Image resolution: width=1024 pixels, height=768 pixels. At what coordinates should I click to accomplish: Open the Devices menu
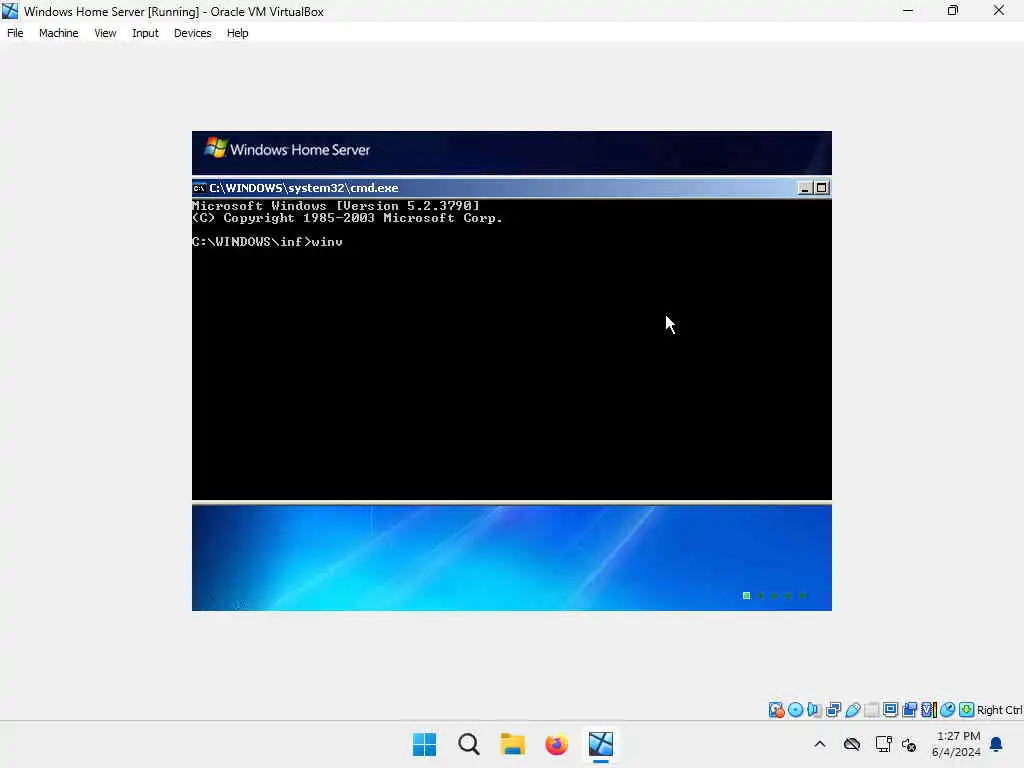coord(193,33)
